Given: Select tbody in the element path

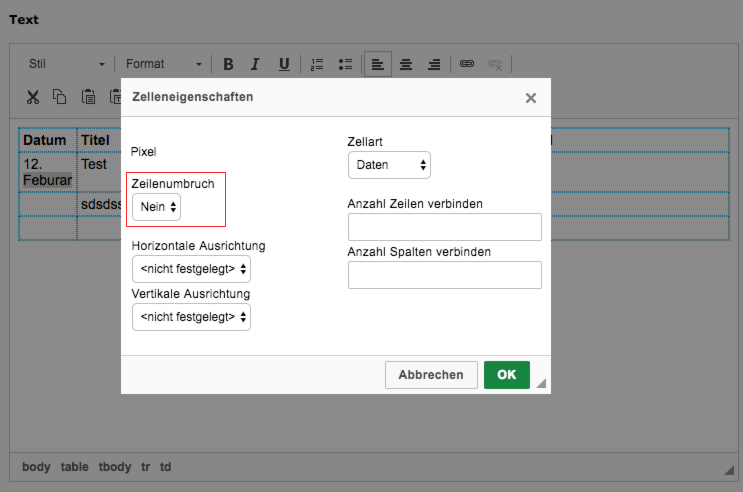Looking at the screenshot, I should [115, 467].
